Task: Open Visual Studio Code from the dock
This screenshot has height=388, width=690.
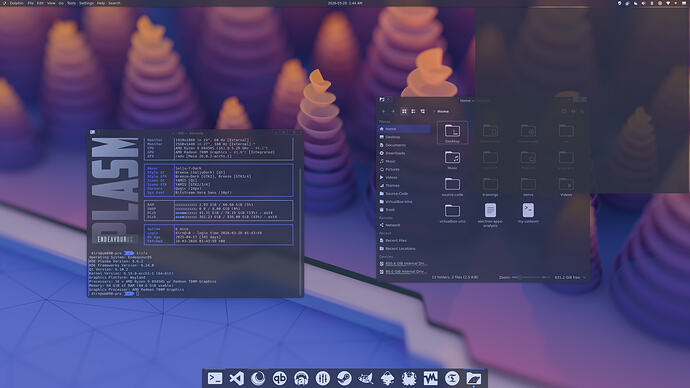Action: click(236, 378)
